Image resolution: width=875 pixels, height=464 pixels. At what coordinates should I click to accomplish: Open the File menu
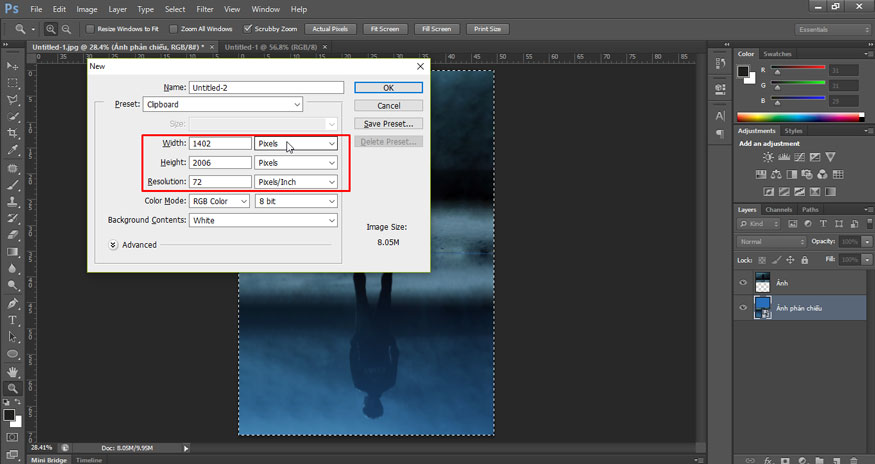[x=36, y=9]
